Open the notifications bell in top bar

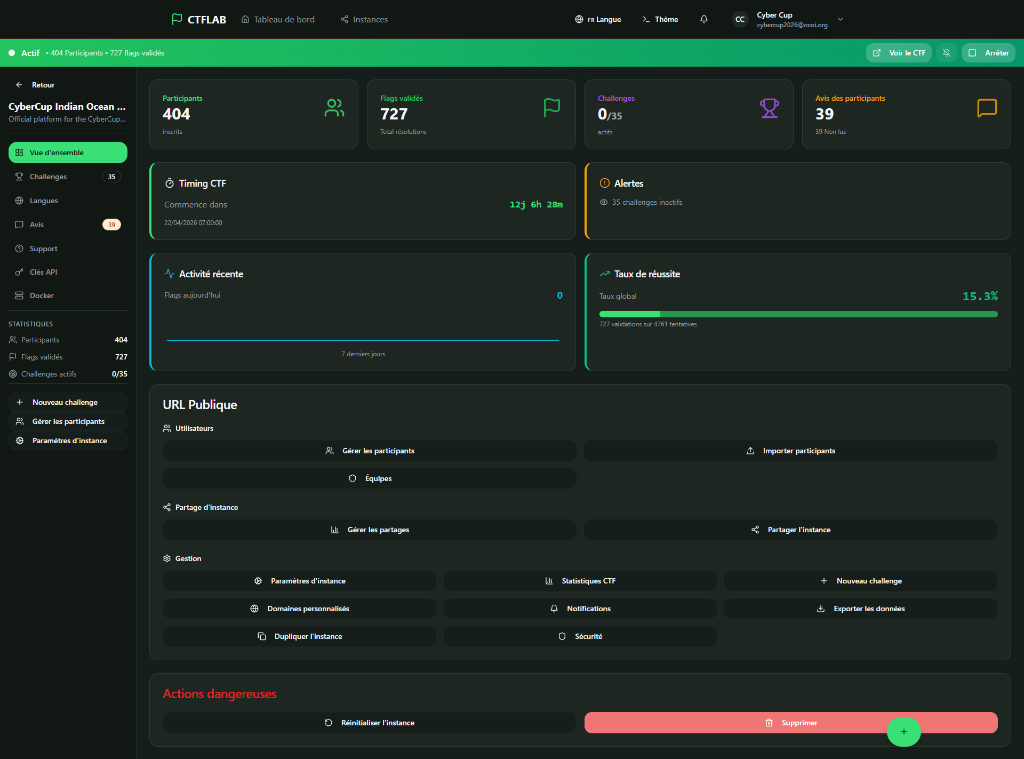pyautogui.click(x=703, y=19)
